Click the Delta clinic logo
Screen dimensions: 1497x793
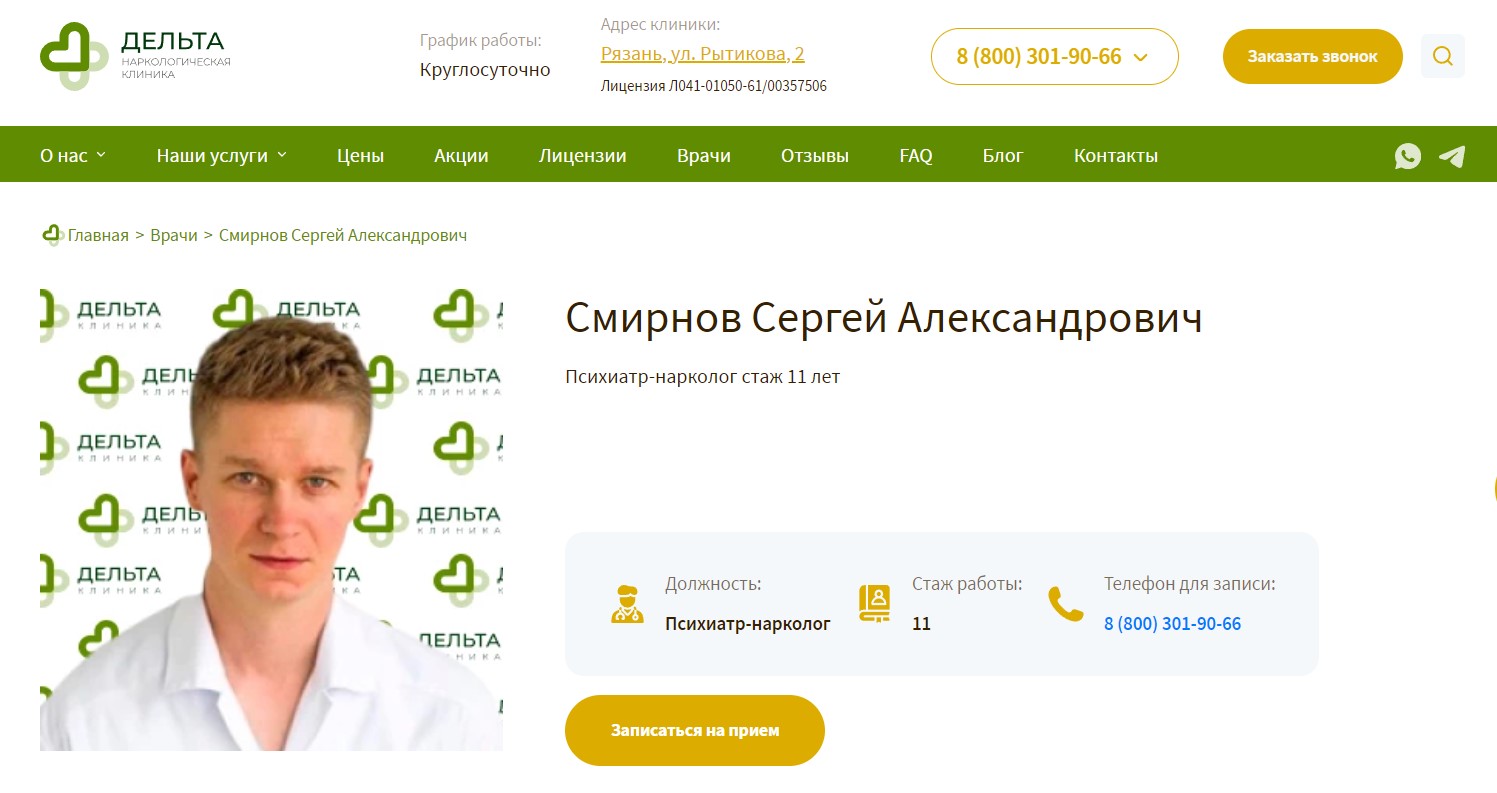[x=135, y=56]
